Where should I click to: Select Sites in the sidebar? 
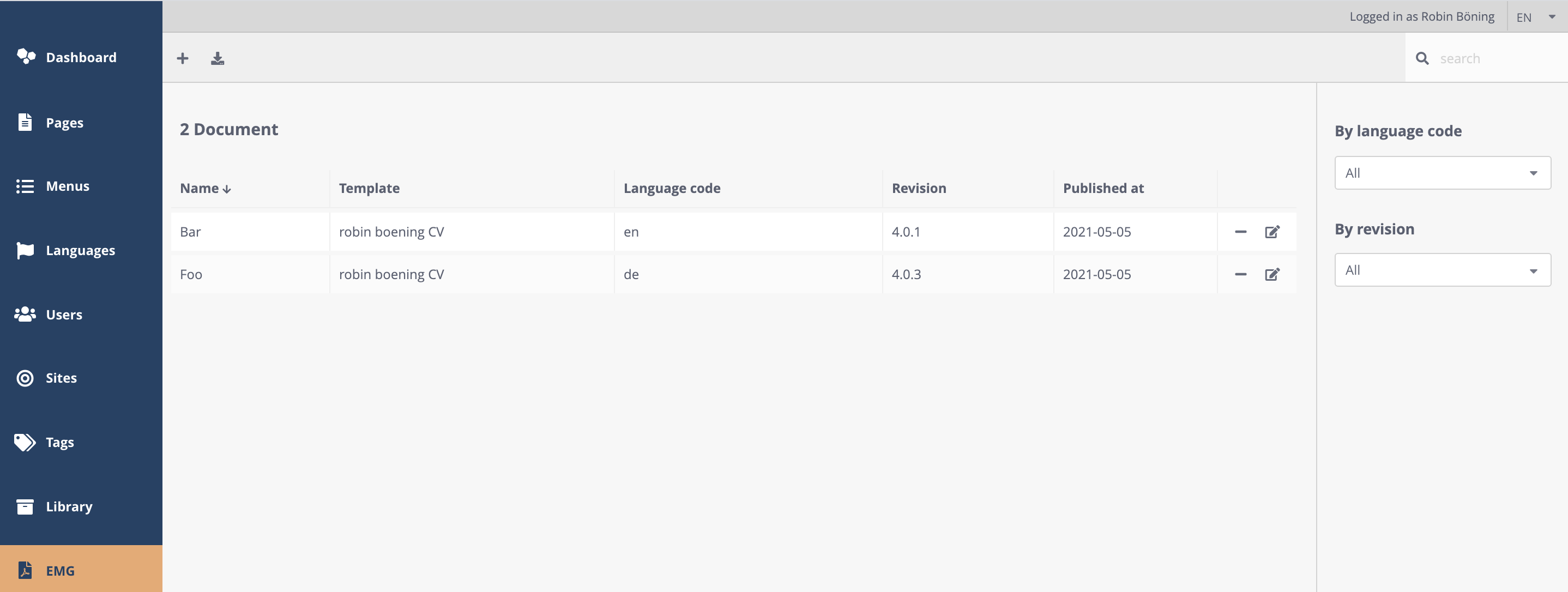pos(61,378)
